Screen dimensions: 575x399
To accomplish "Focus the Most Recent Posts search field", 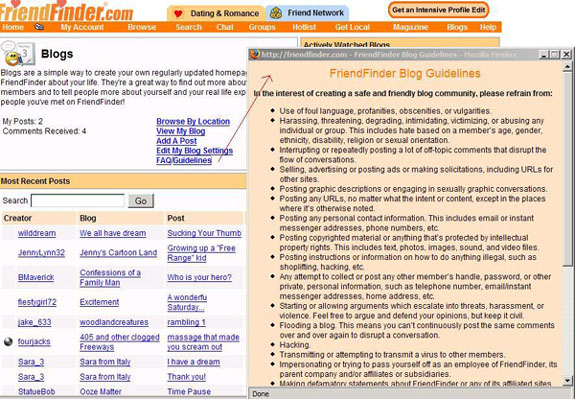I will 78,201.
